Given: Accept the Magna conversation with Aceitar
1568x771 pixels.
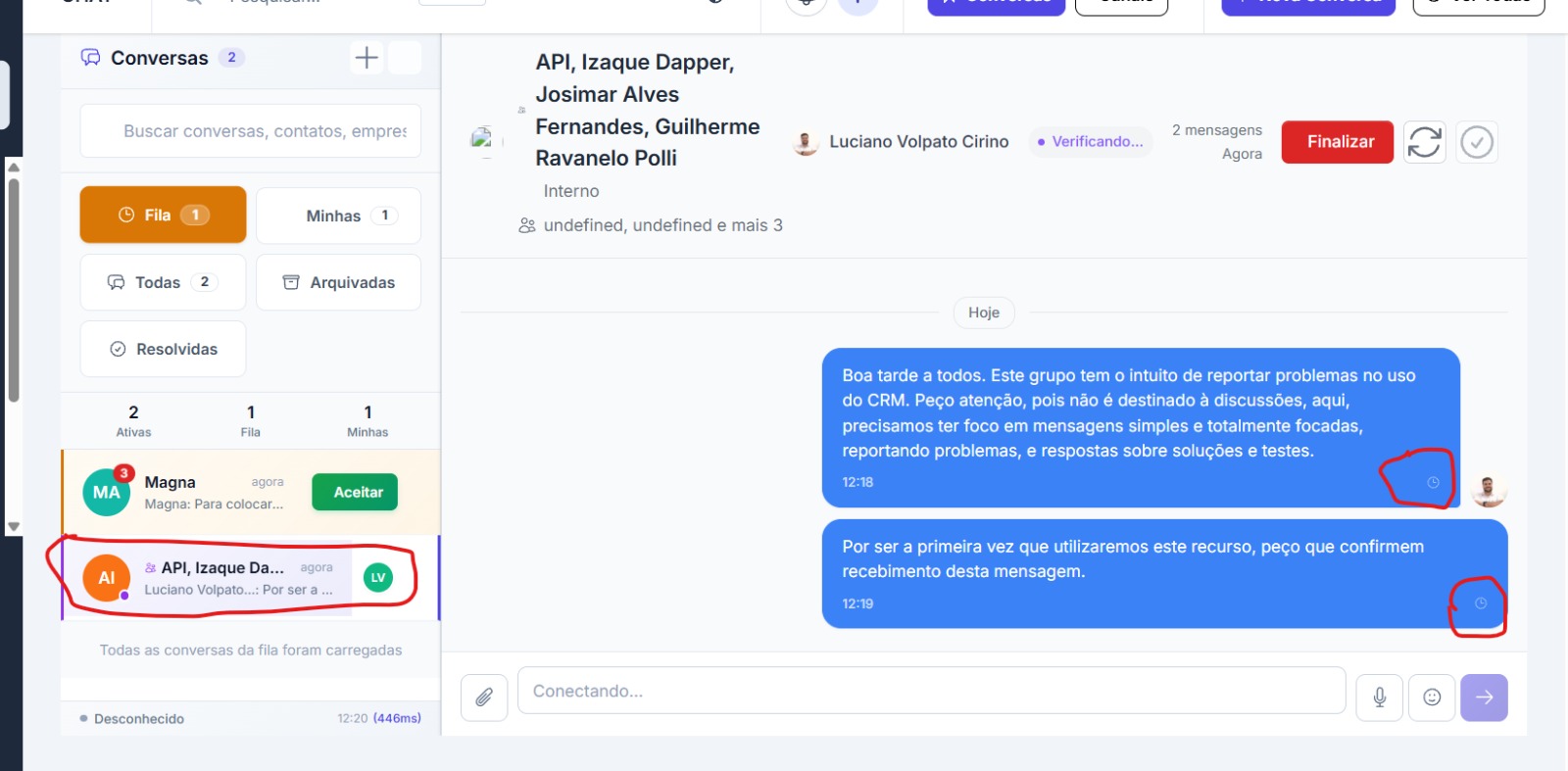Looking at the screenshot, I should (x=355, y=493).
